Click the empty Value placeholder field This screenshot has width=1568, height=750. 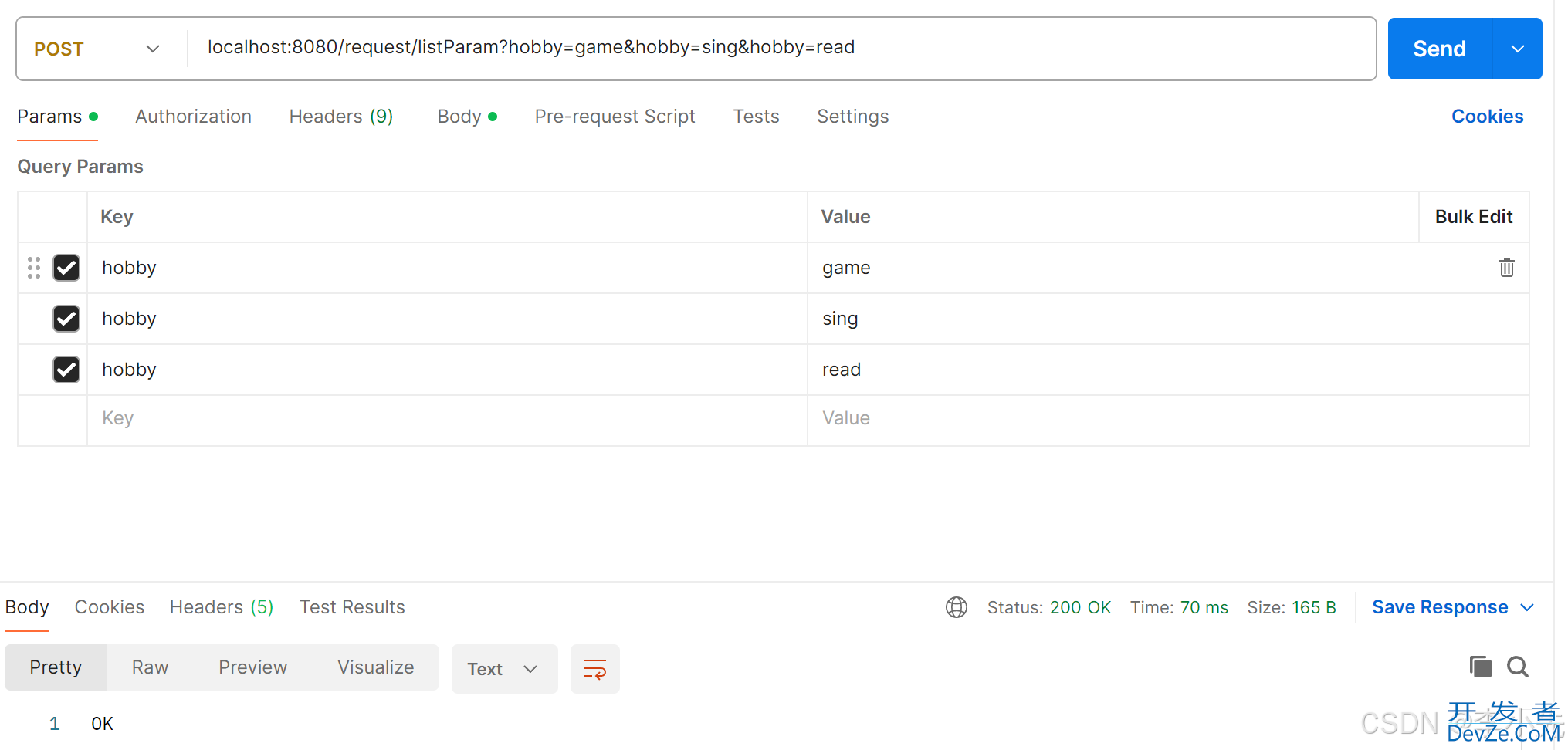pos(1167,421)
